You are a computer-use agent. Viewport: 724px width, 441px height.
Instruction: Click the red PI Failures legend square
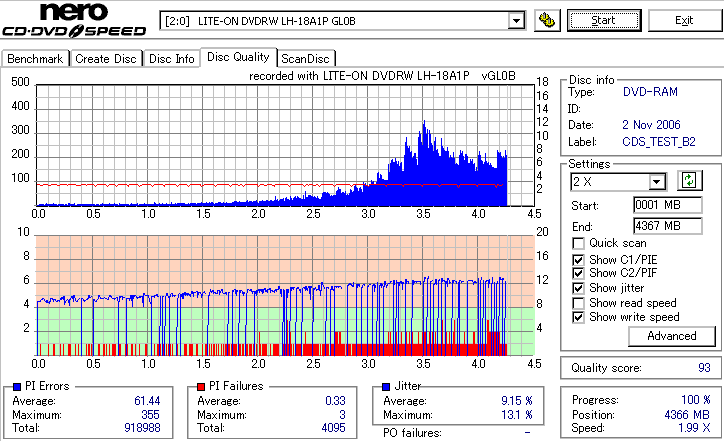tap(201, 387)
